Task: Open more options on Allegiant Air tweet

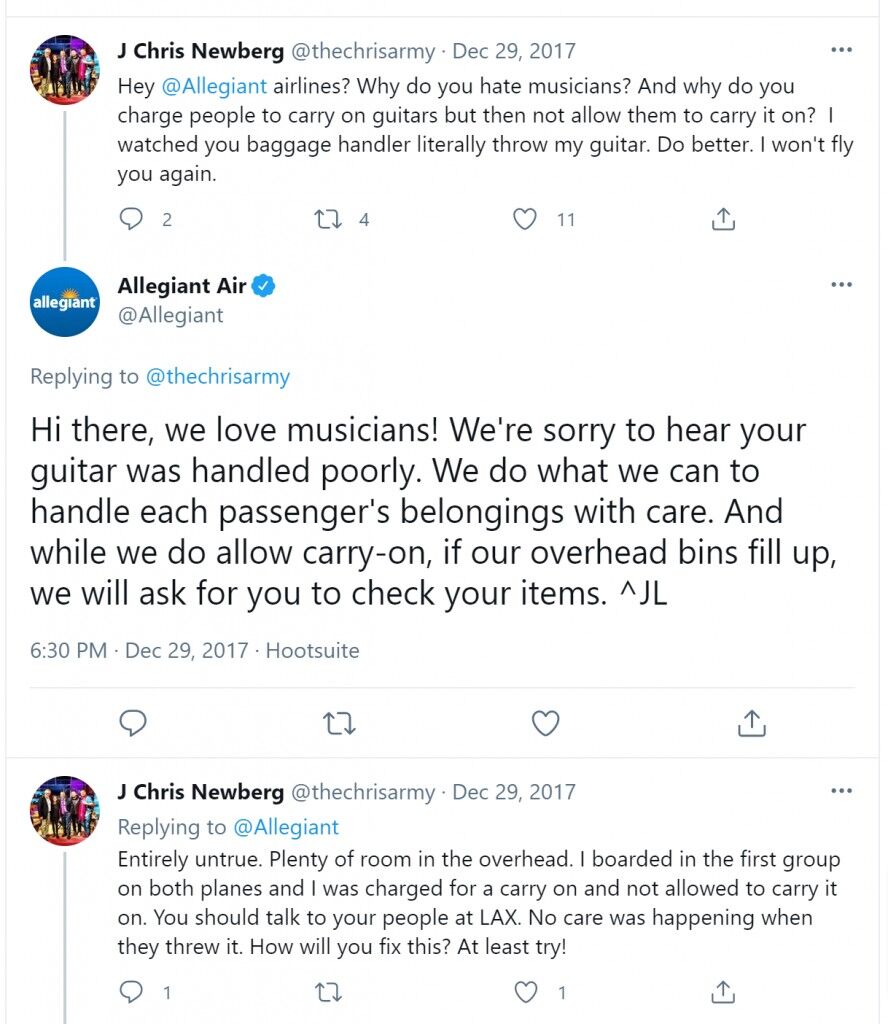Action: pyautogui.click(x=841, y=284)
